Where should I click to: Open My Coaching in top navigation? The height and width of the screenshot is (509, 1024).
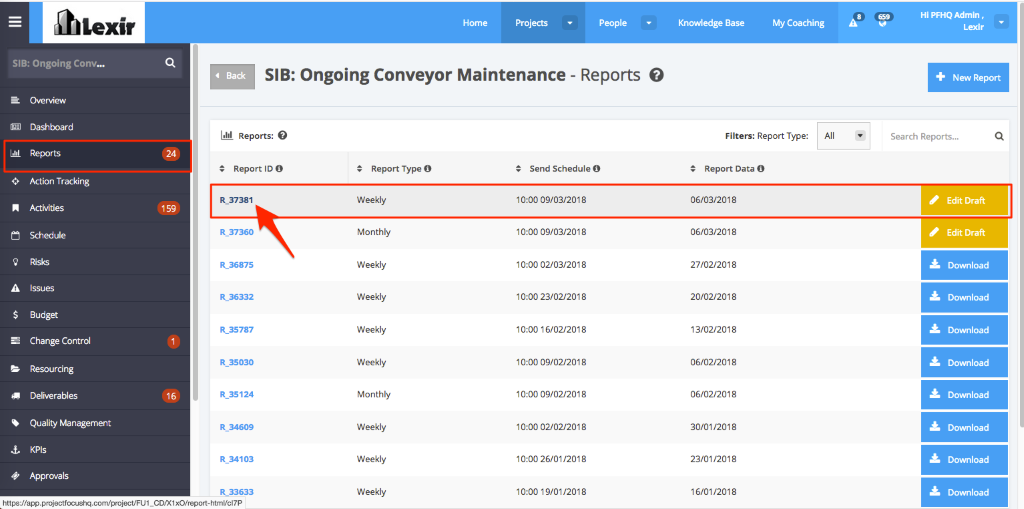[x=798, y=23]
